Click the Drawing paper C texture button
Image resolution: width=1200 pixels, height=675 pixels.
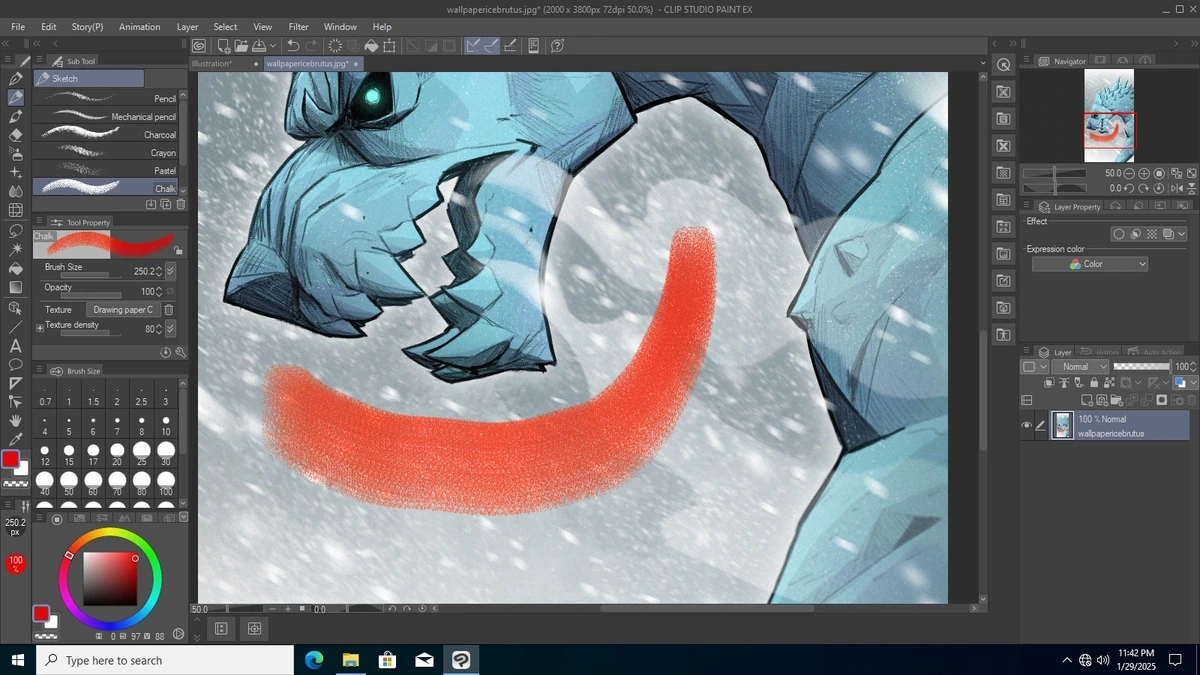(x=123, y=310)
